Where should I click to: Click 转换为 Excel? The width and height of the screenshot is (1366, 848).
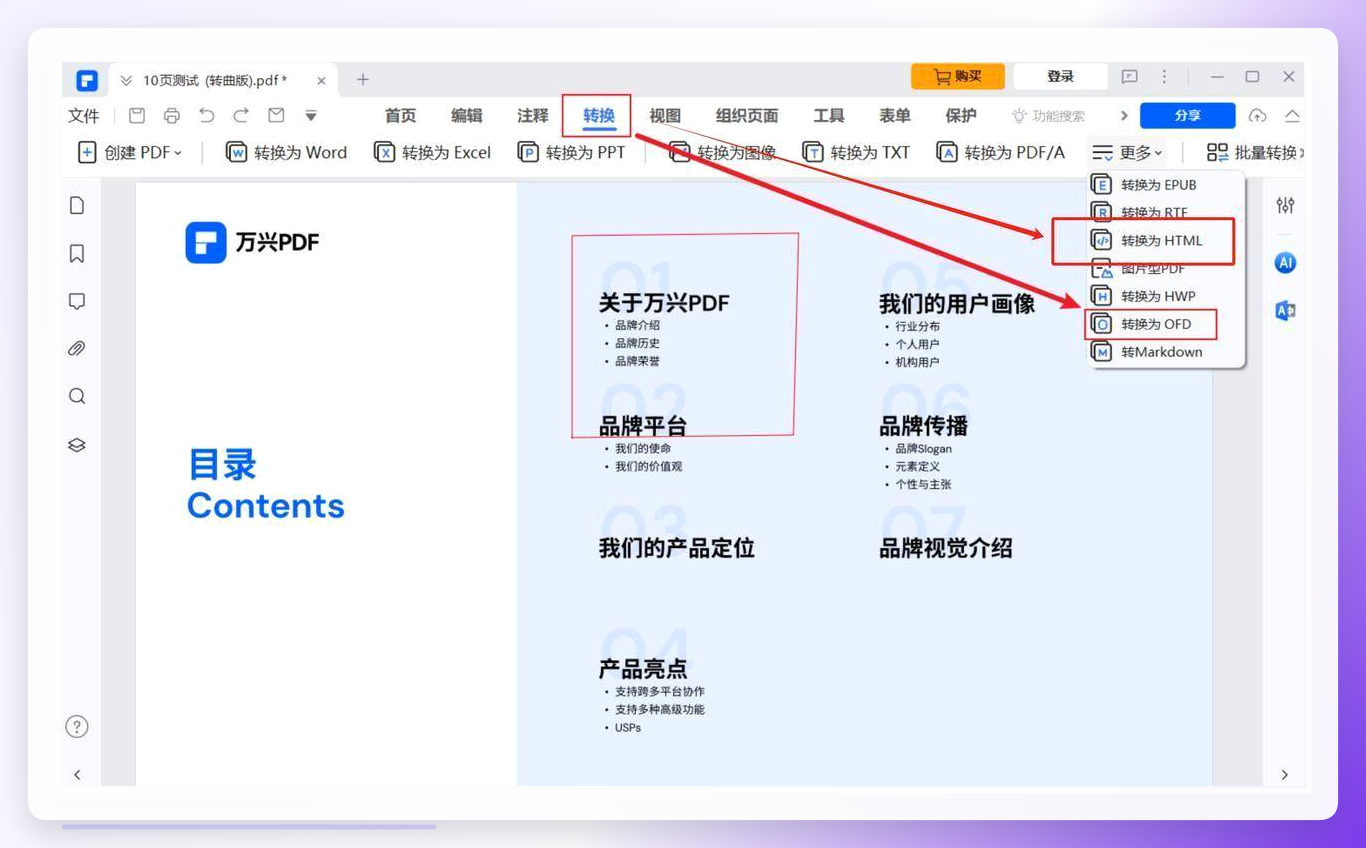[x=432, y=152]
